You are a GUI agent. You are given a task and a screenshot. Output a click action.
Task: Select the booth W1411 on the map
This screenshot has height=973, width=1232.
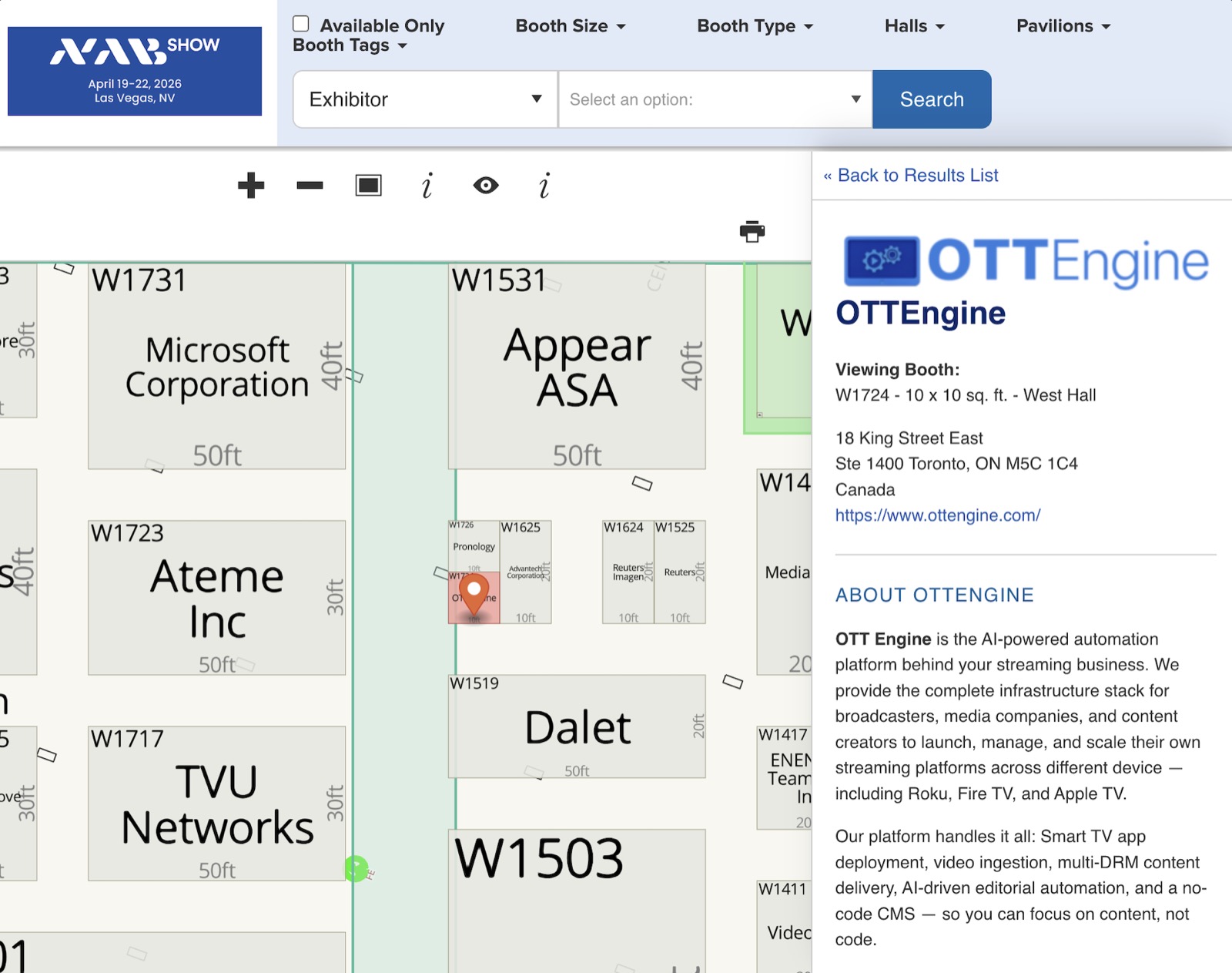pos(785,927)
